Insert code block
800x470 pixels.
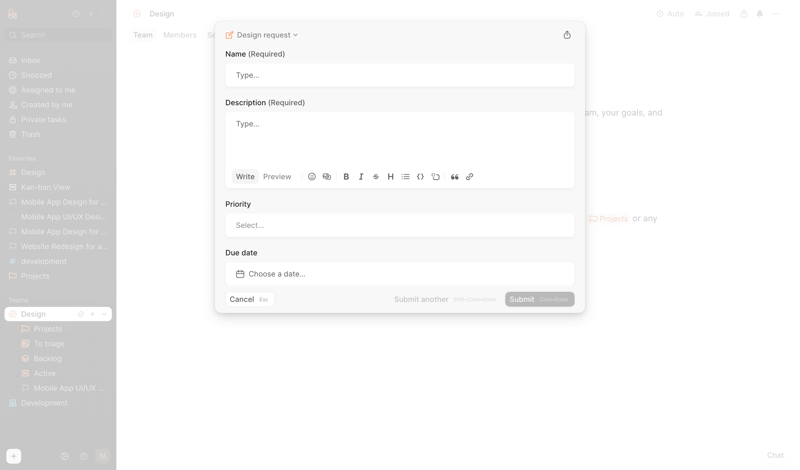coord(420,177)
